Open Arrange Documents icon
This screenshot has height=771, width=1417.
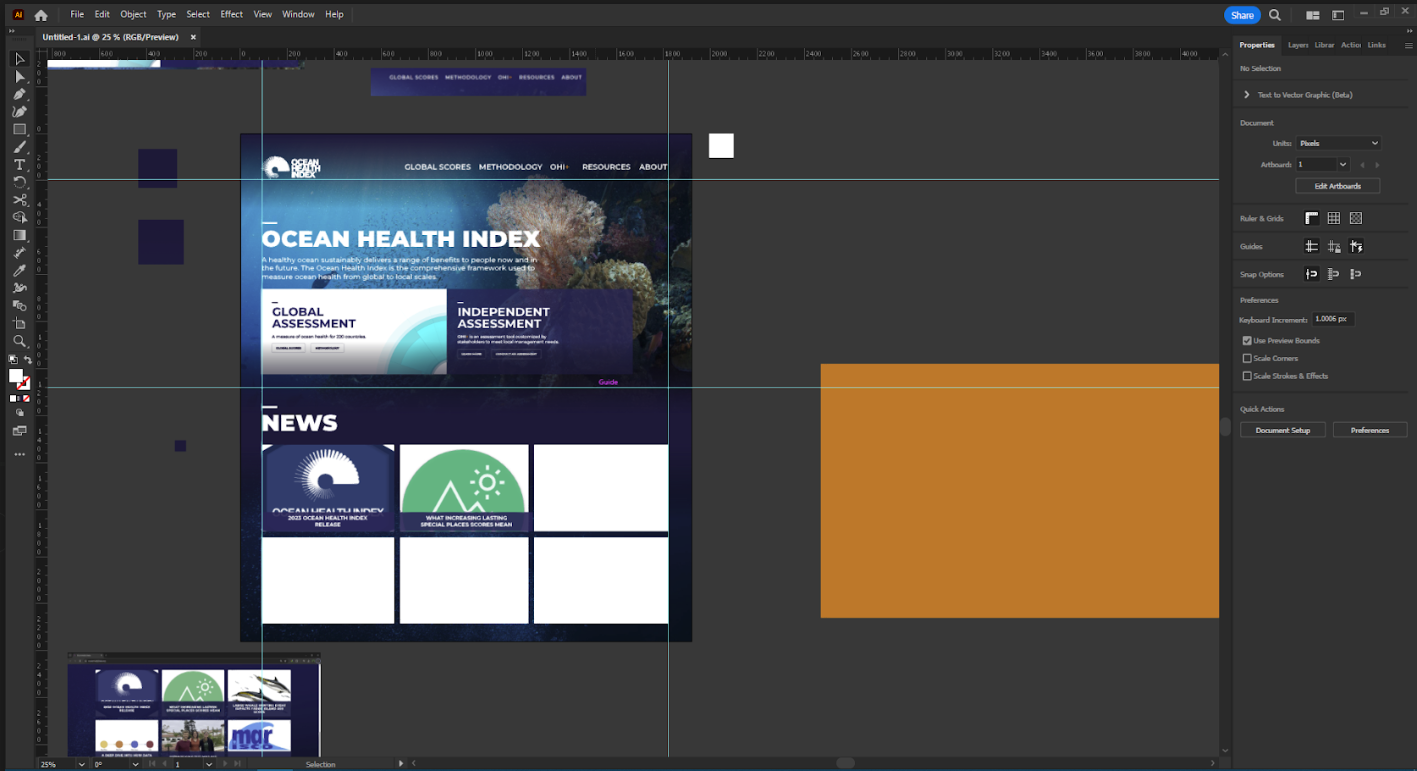(x=1313, y=15)
